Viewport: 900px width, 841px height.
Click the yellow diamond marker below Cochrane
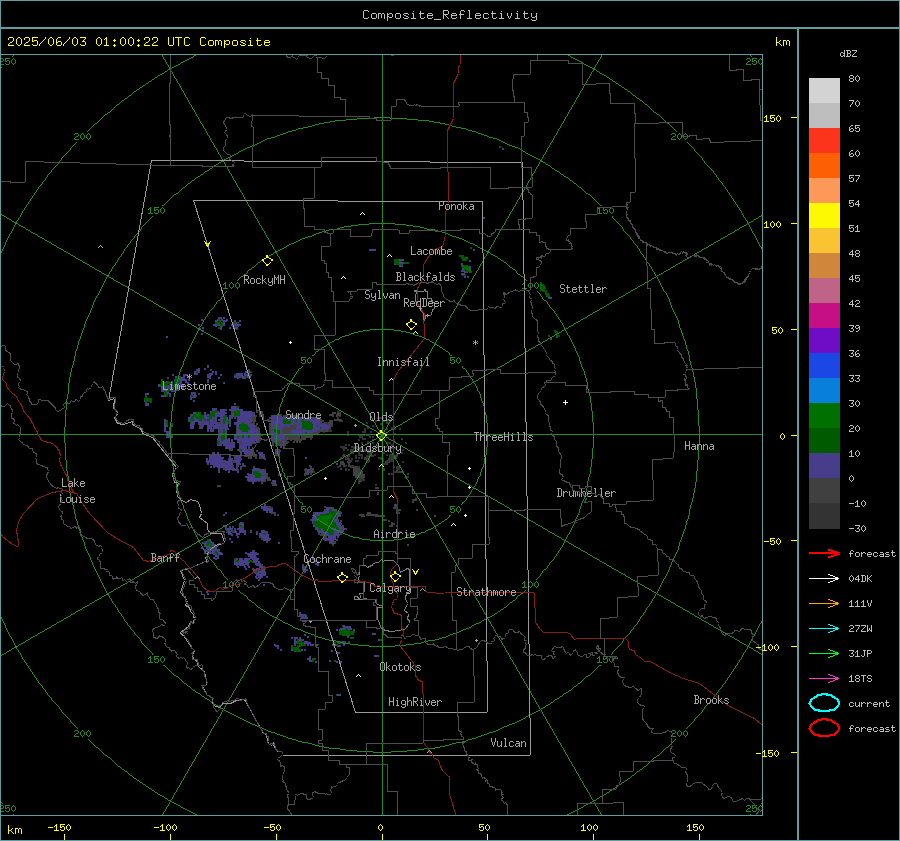(342, 578)
